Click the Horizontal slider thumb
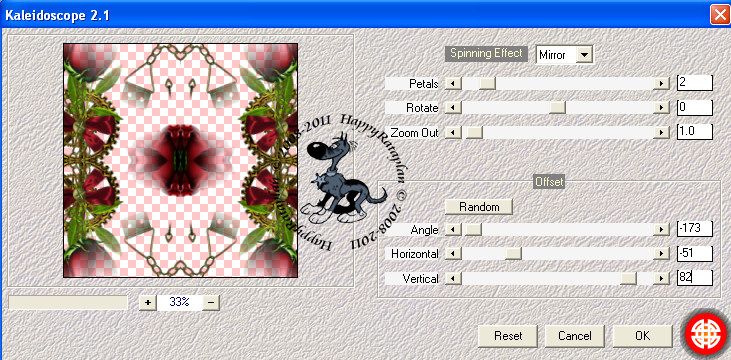 [x=513, y=254]
